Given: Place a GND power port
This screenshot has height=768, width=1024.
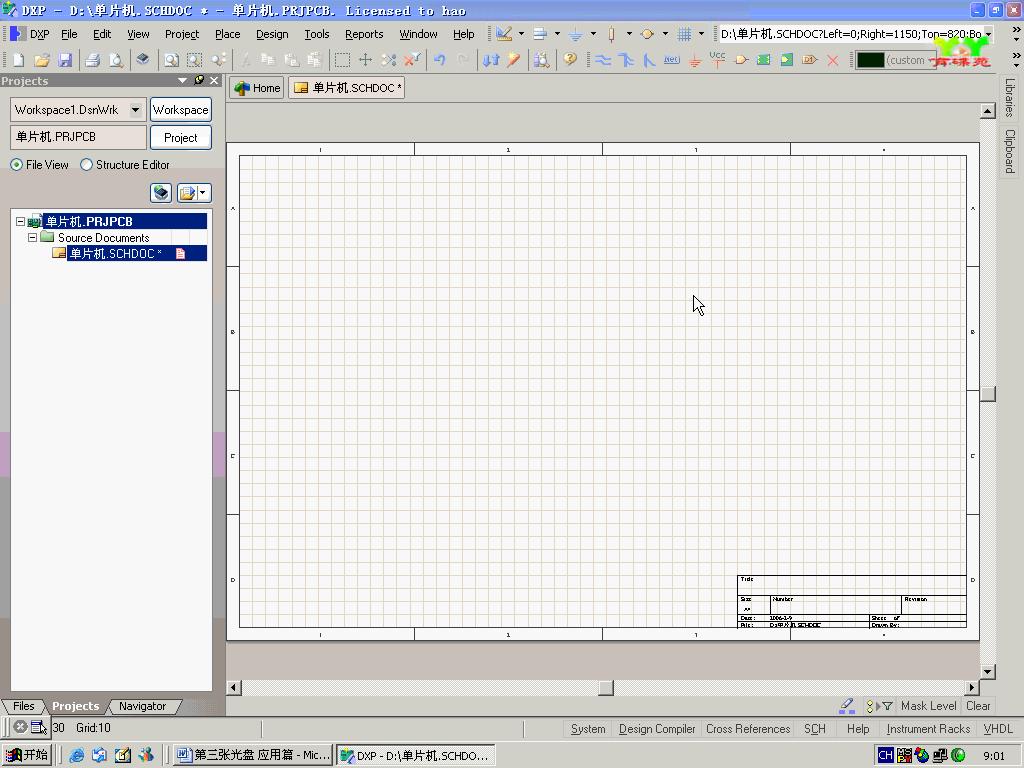Looking at the screenshot, I should [695, 60].
